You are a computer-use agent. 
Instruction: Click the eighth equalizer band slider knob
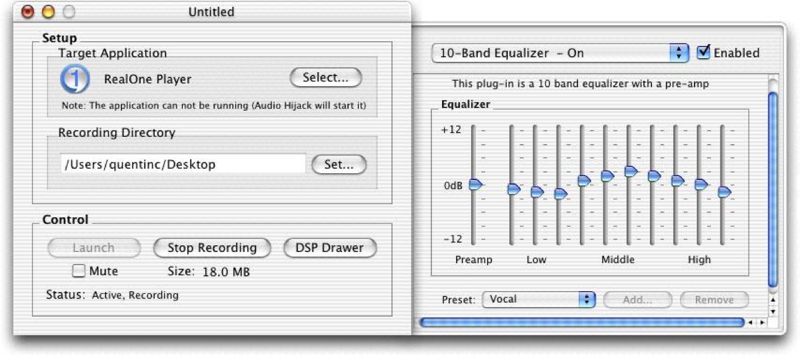tap(678, 181)
